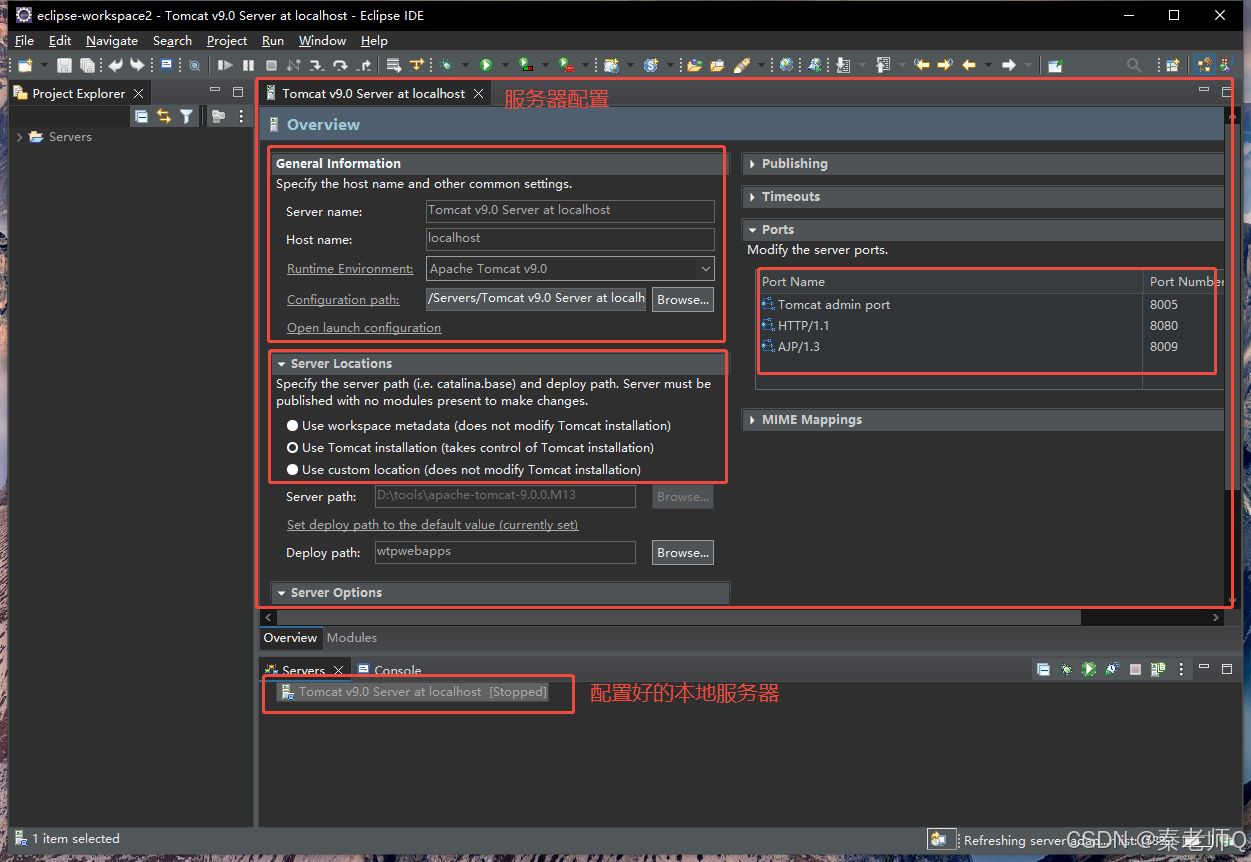Click the green Run toolbar button
The image size is (1251, 862).
(x=486, y=65)
